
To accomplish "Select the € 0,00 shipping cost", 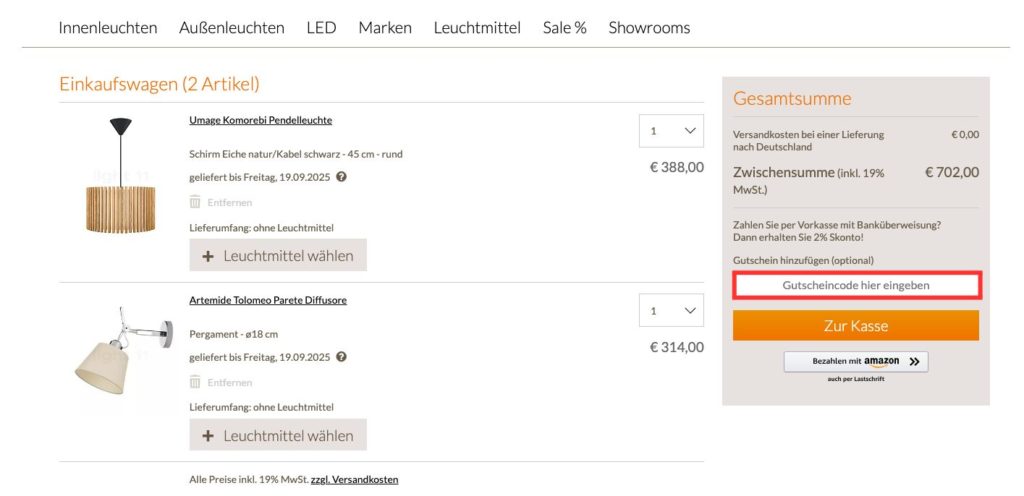I will (965, 134).
